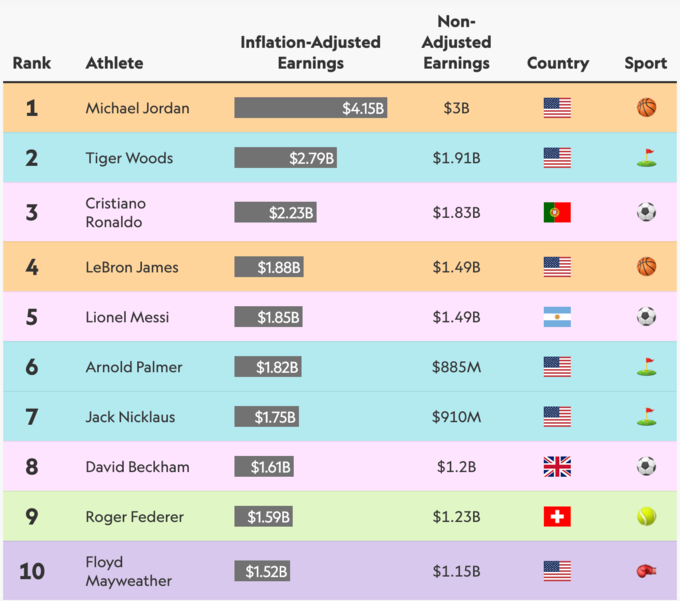Click Floyd Mayweather's boxing glove icon

click(646, 571)
